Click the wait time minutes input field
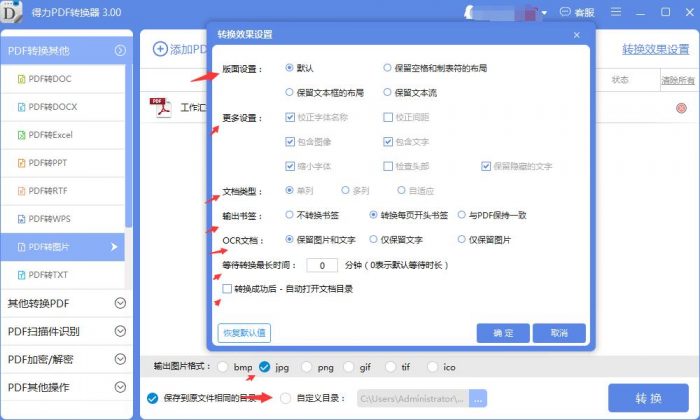700x420 pixels. click(322, 265)
